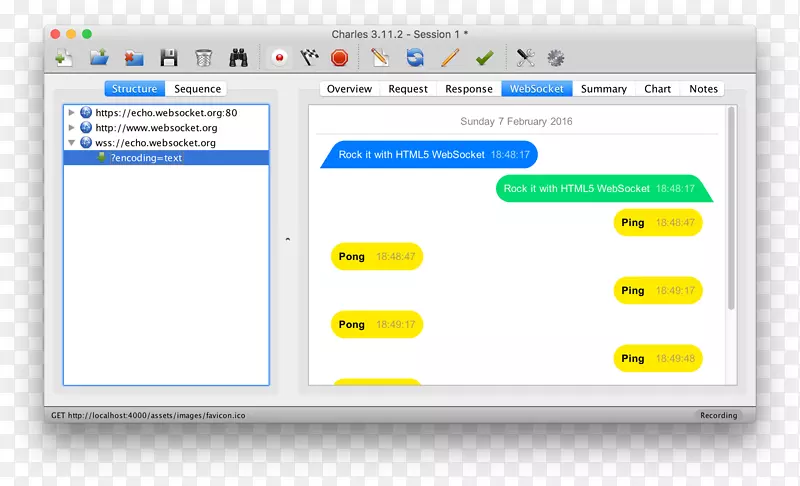Switch to Sequence view

pos(197,89)
